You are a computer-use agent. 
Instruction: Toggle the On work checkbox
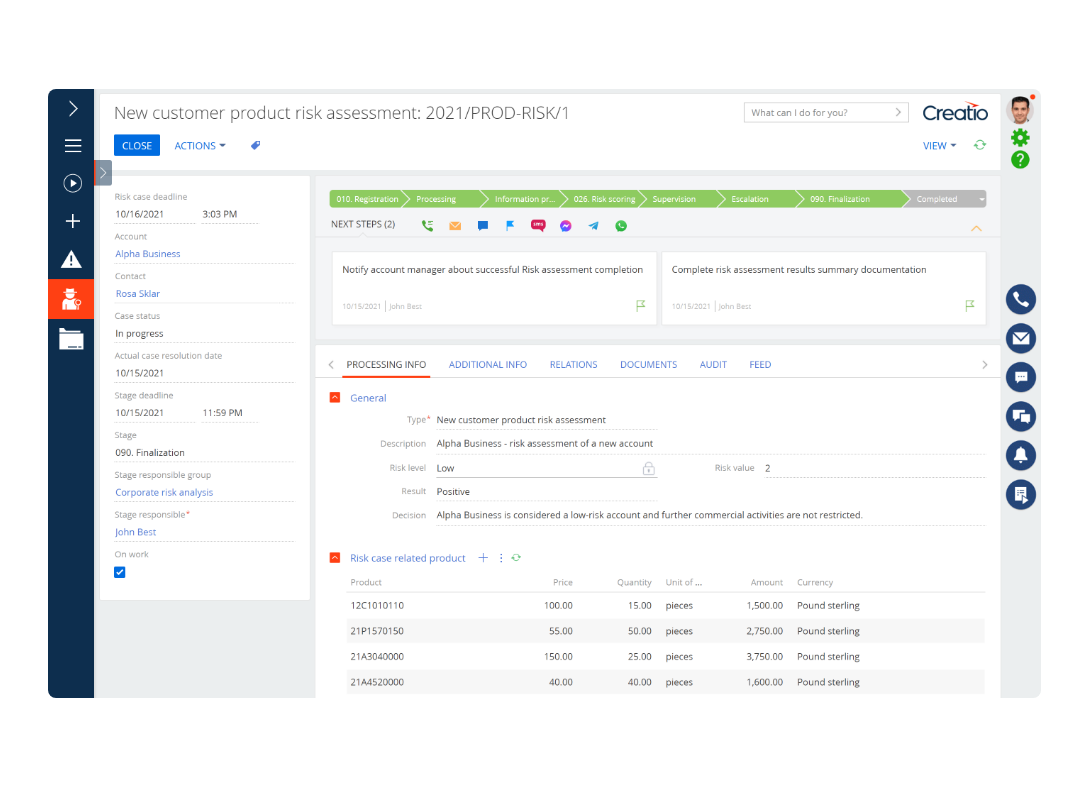tap(120, 572)
